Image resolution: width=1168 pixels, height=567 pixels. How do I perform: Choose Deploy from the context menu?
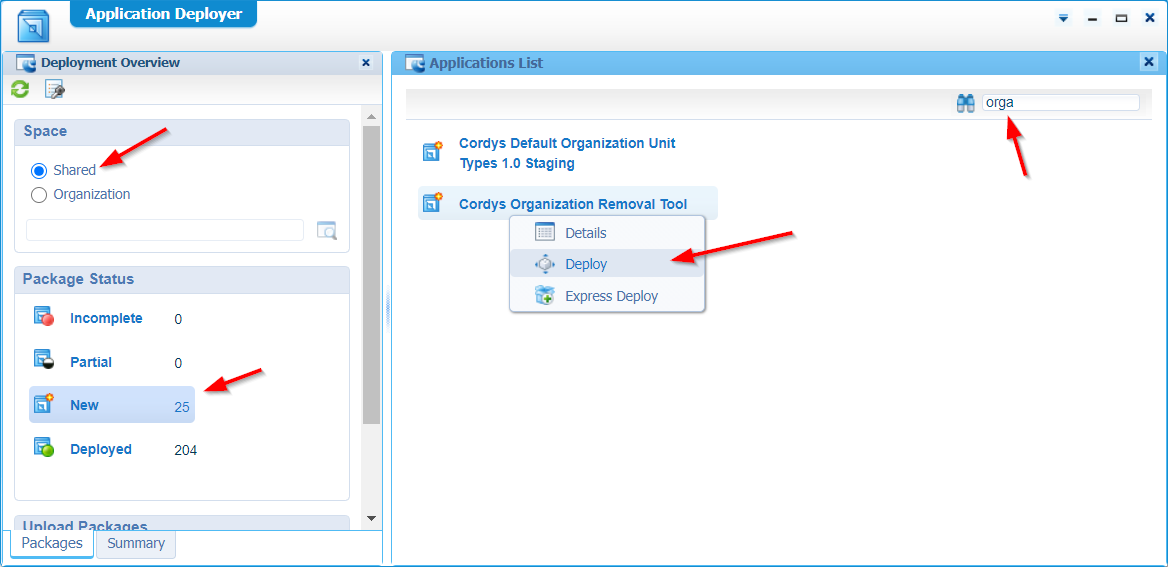(586, 264)
